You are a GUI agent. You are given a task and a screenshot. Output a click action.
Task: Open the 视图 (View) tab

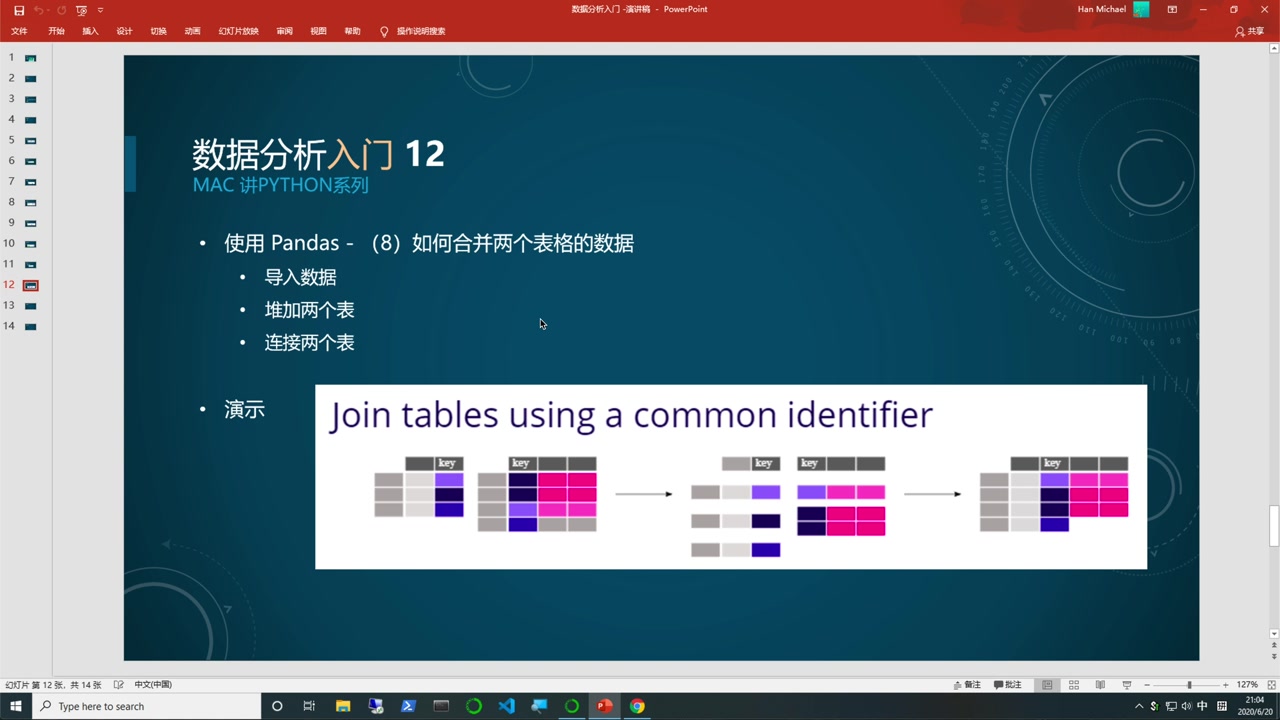[318, 31]
